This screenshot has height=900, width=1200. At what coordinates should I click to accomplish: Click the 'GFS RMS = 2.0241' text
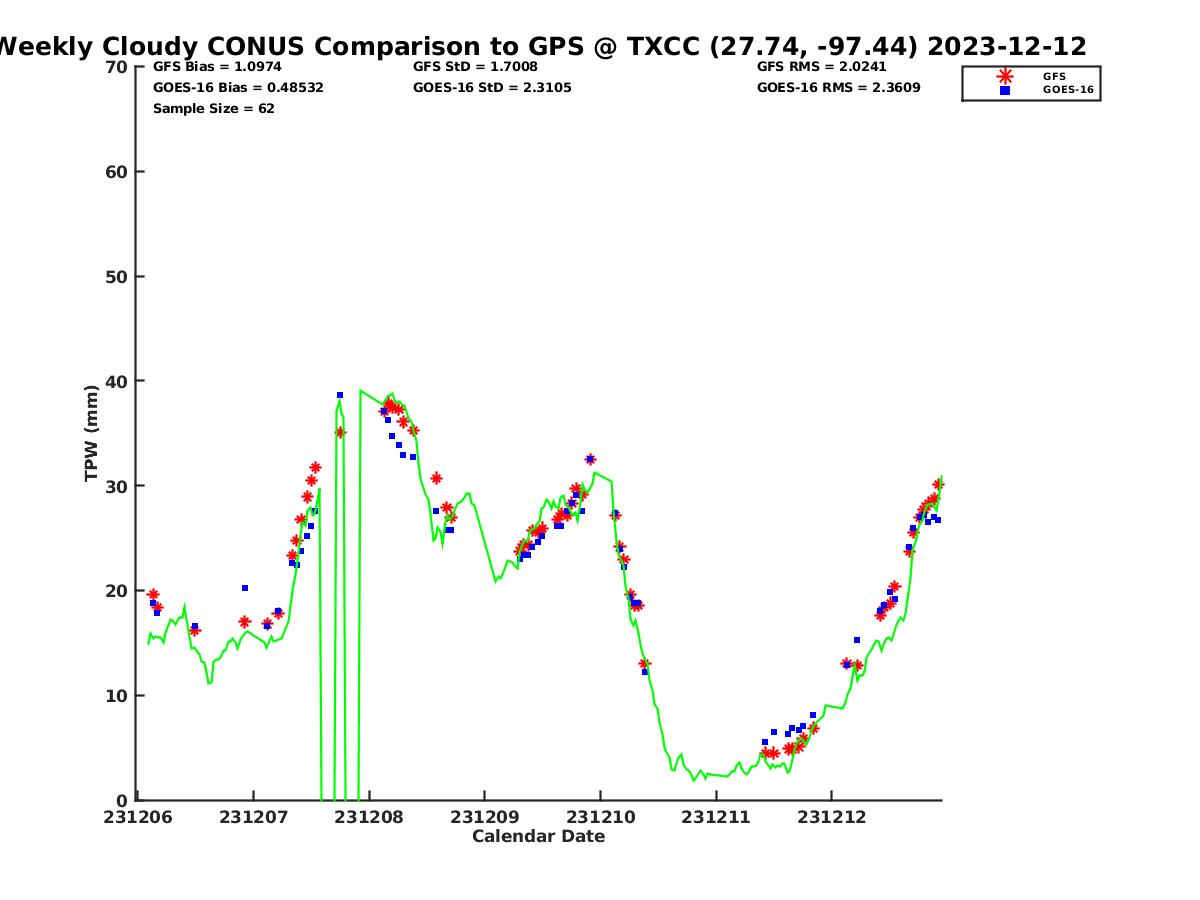pyautogui.click(x=823, y=67)
